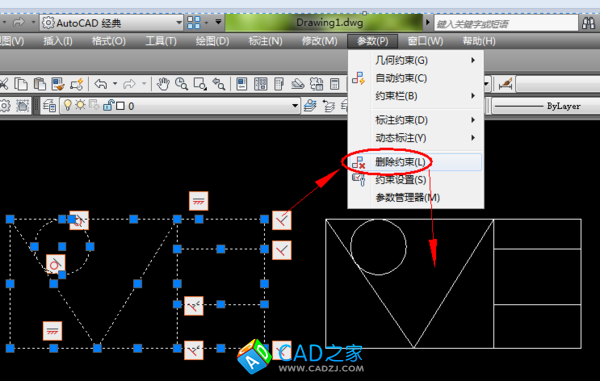The width and height of the screenshot is (600, 381).
Task: Select the Pan hand tool icon
Action: (x=163, y=84)
